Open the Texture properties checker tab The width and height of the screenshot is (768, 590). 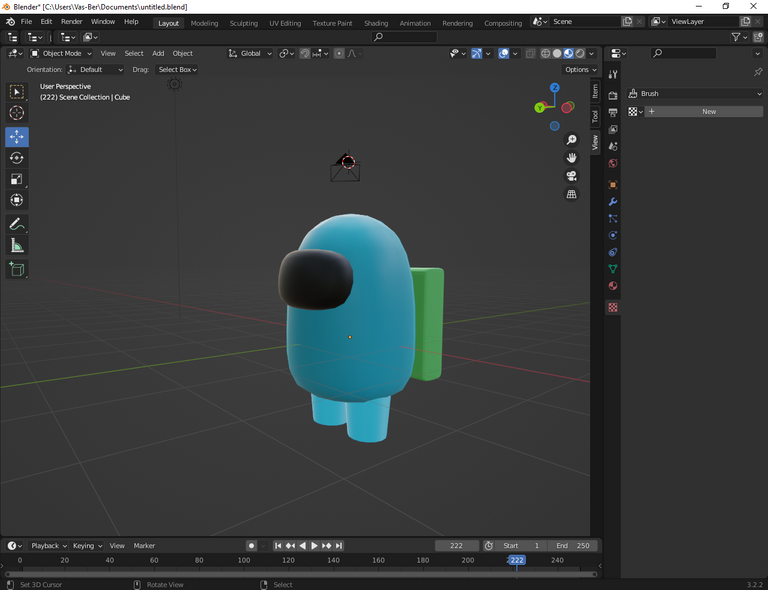pos(613,307)
